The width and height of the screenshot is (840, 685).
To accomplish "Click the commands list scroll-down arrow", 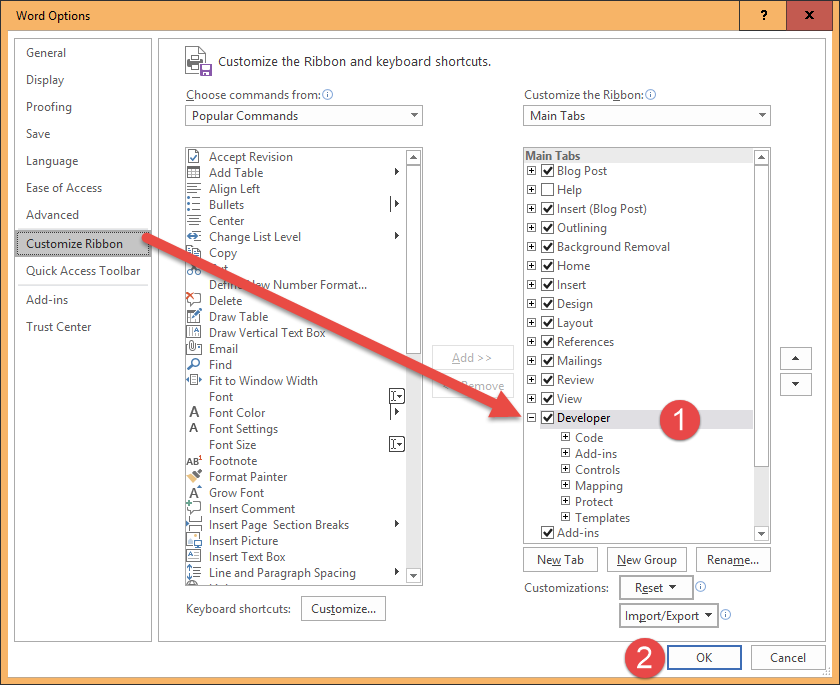I will (x=413, y=576).
